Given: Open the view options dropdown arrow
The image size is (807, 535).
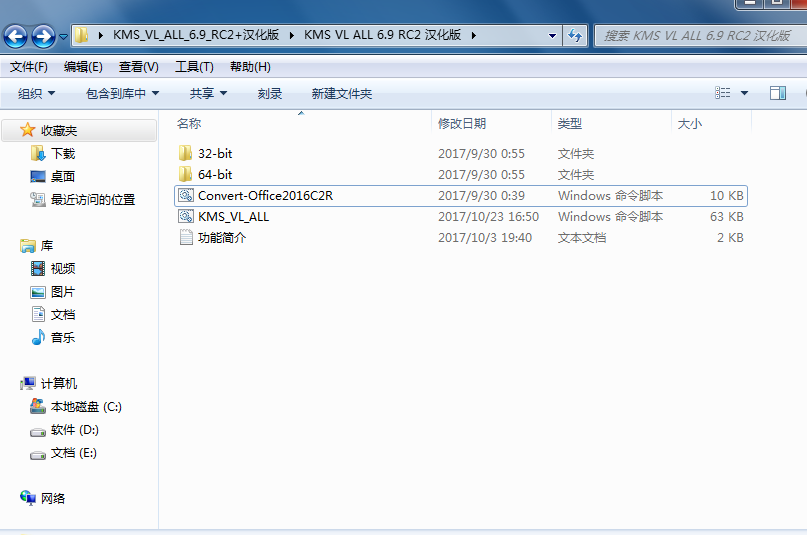Looking at the screenshot, I should pos(744,93).
